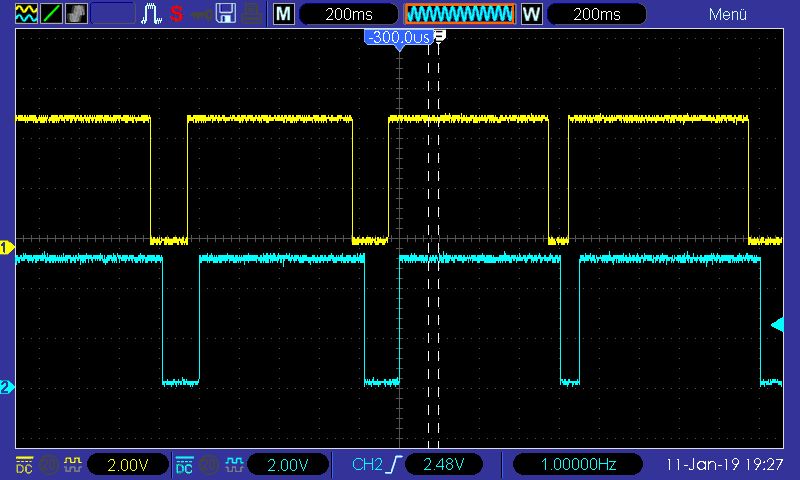This screenshot has width=800, height=480.
Task: Click the CH2 DC coupling icon
Action: tap(184, 465)
